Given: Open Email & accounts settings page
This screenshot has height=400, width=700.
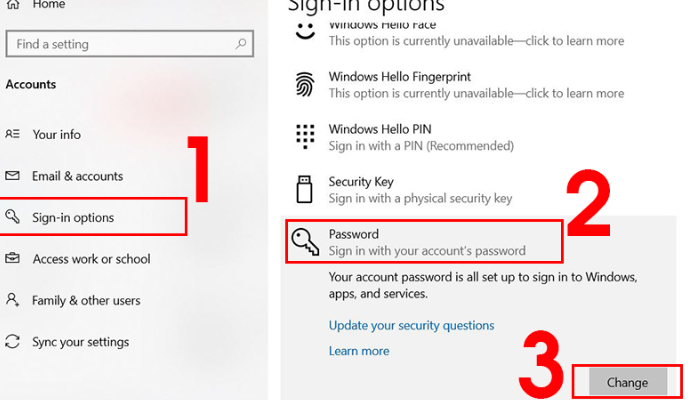Looking at the screenshot, I should [x=78, y=176].
